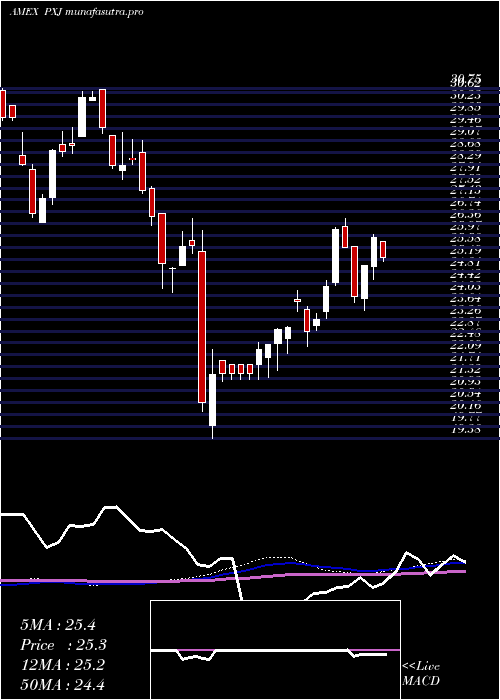Click the <<Live MACD label
The image size is (500, 700).
click(421, 674)
